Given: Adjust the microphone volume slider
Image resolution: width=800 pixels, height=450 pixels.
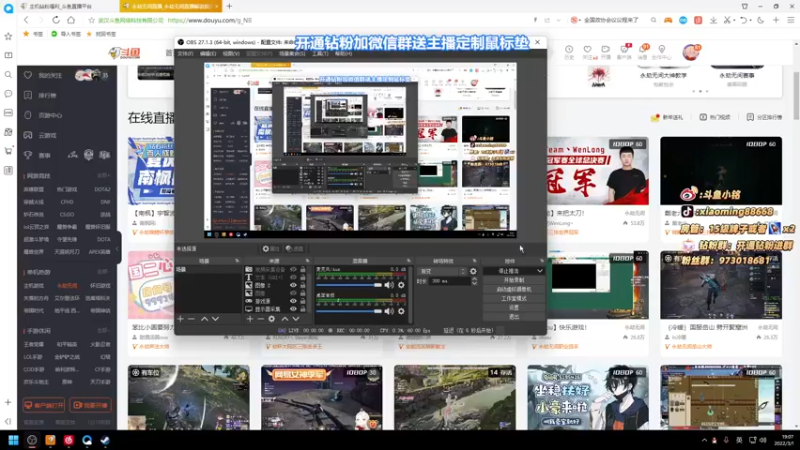Looking at the screenshot, I should [349, 285].
